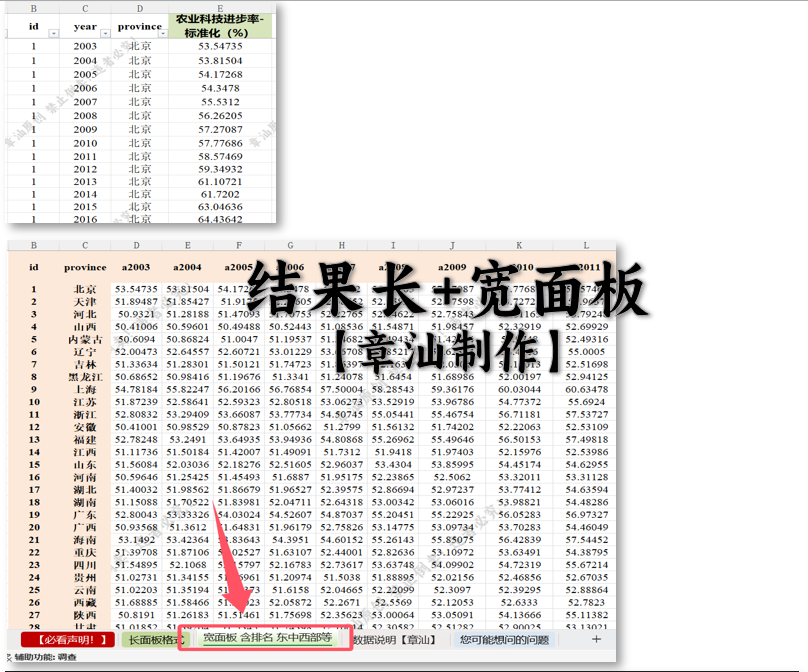The height and width of the screenshot is (672, 808).
Task: Select the 农业科技进步率-标准化 (%) header cell
Action: (x=220, y=26)
